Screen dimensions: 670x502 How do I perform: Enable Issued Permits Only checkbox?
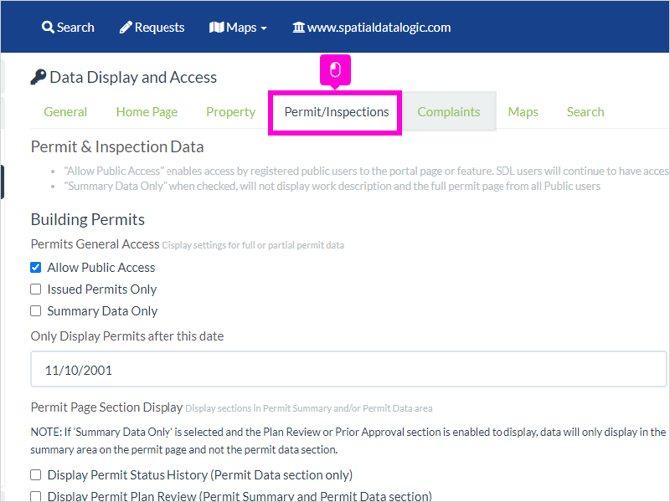point(35,289)
